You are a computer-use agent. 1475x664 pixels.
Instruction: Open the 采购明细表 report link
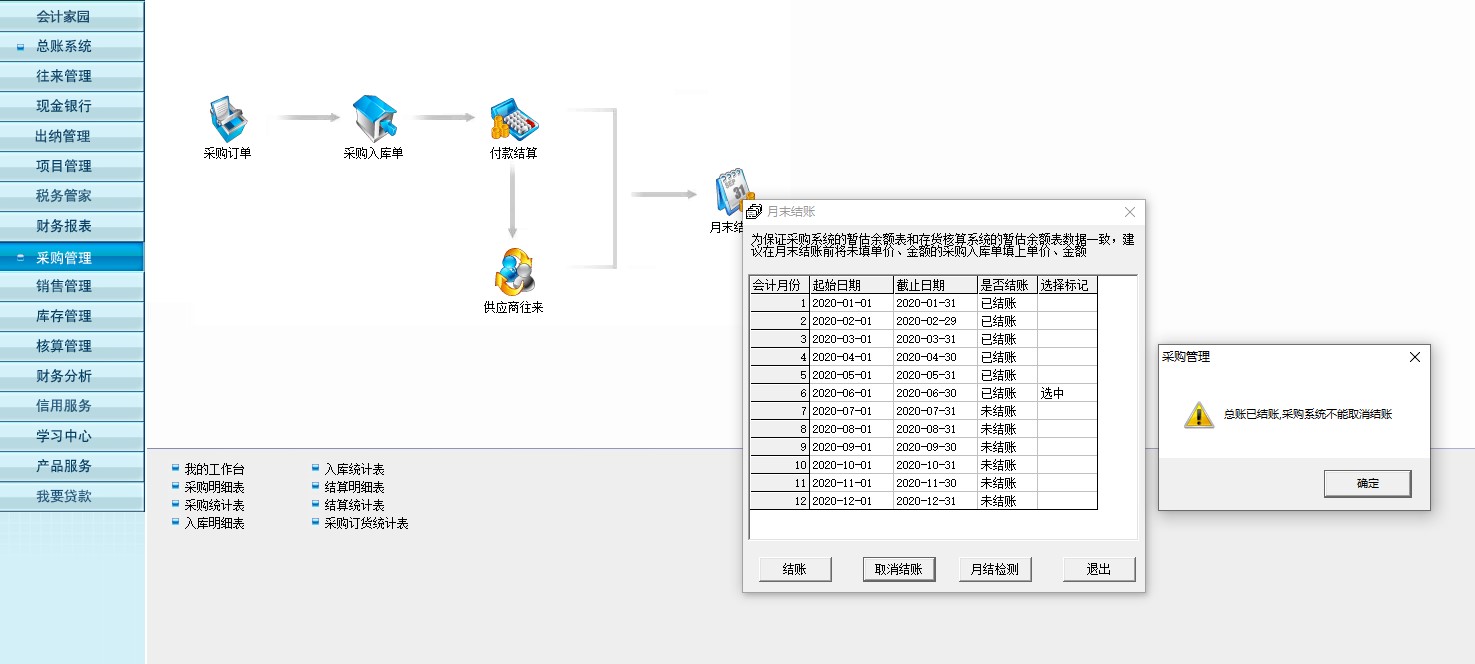pos(214,487)
